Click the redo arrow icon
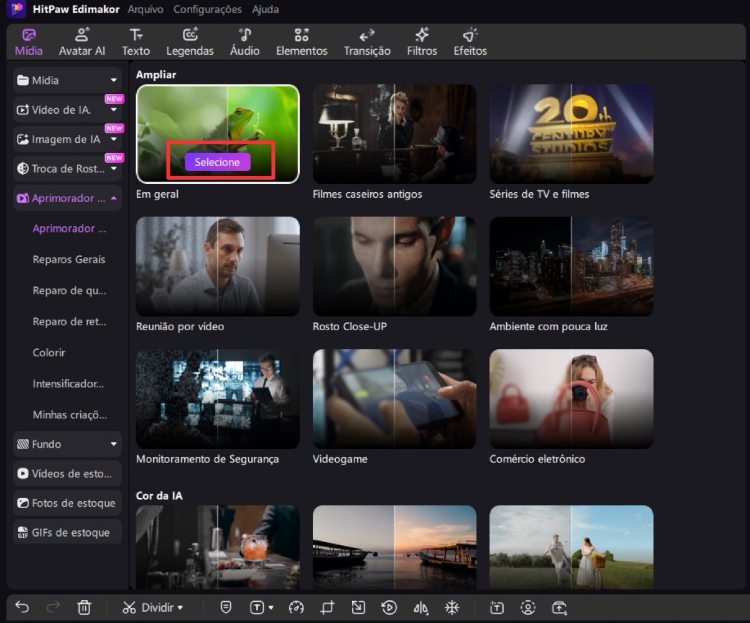The height and width of the screenshot is (623, 750). 53,608
